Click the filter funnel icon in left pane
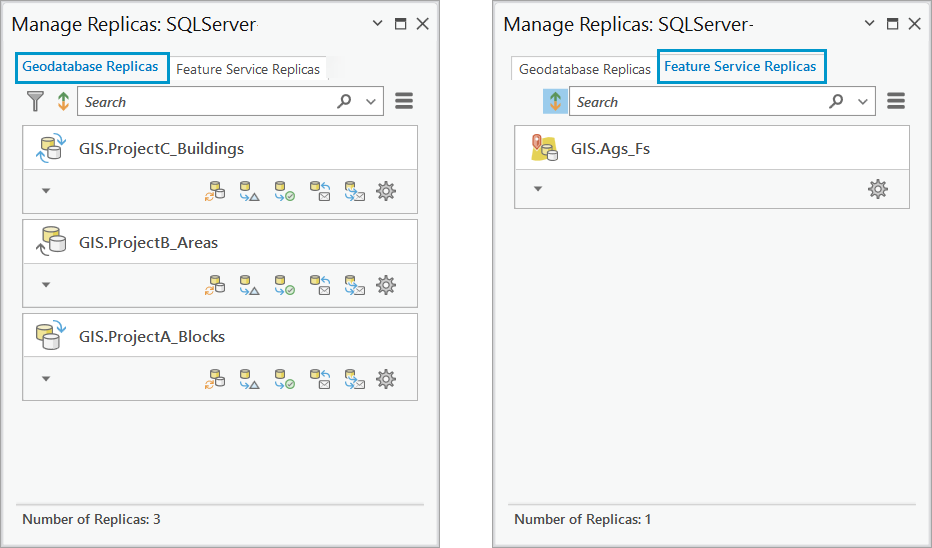 (x=36, y=101)
